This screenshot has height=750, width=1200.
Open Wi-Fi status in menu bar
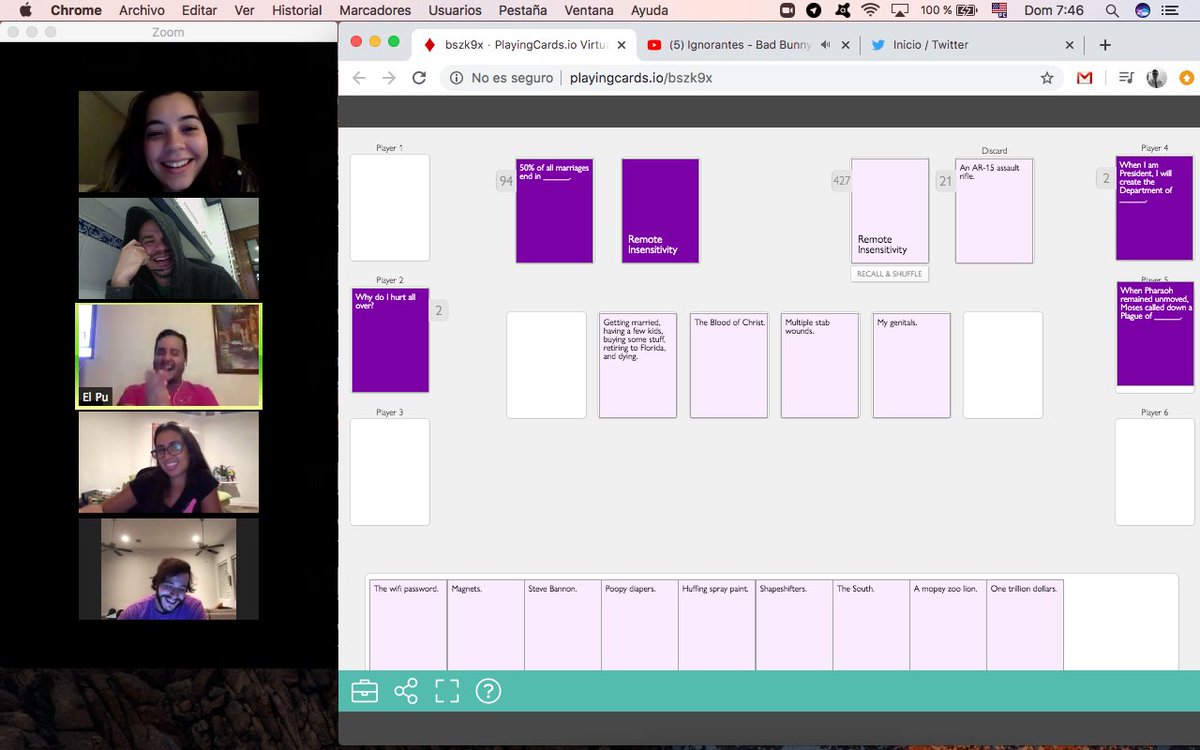pyautogui.click(x=870, y=10)
